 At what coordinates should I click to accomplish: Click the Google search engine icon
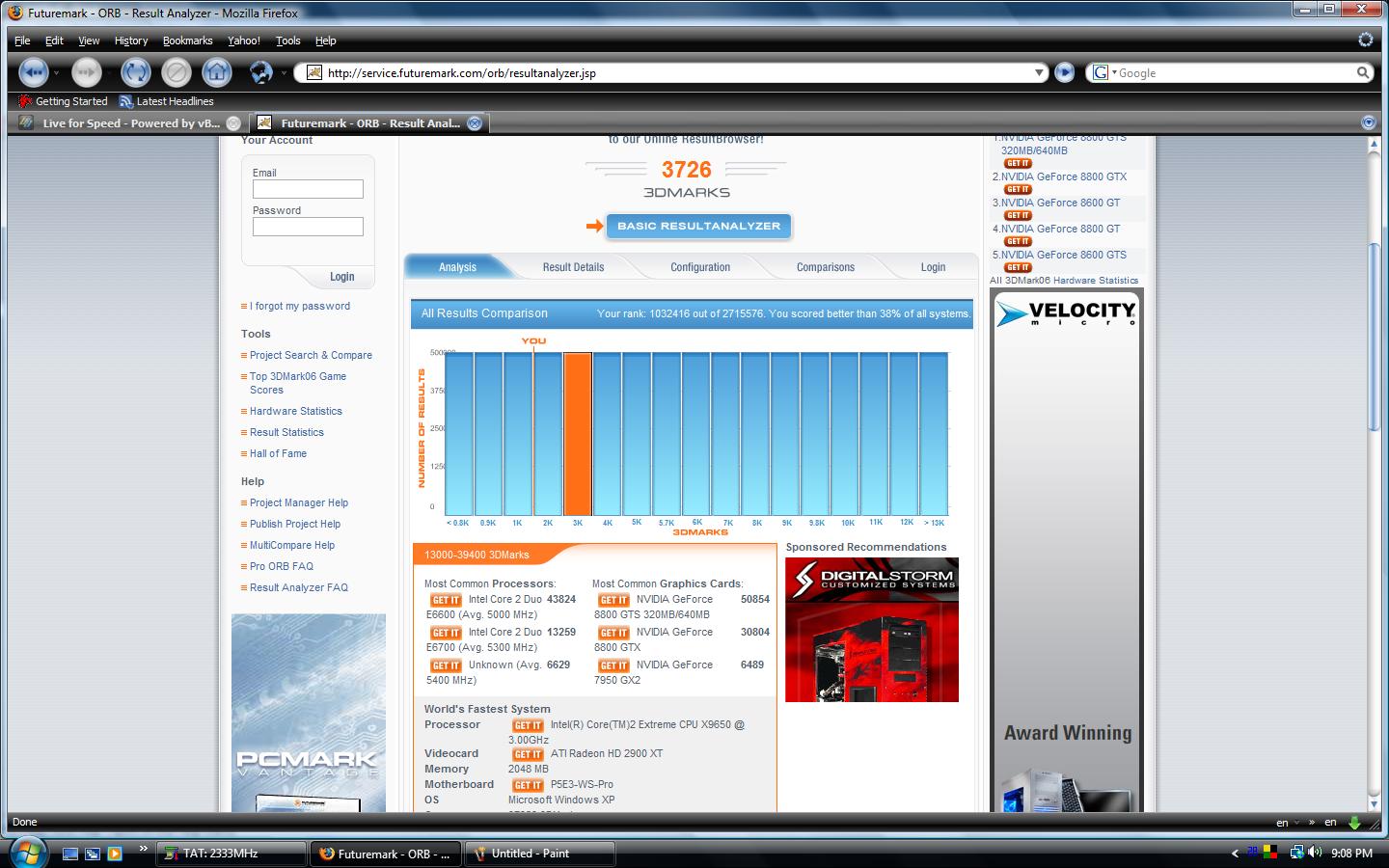click(x=1101, y=72)
